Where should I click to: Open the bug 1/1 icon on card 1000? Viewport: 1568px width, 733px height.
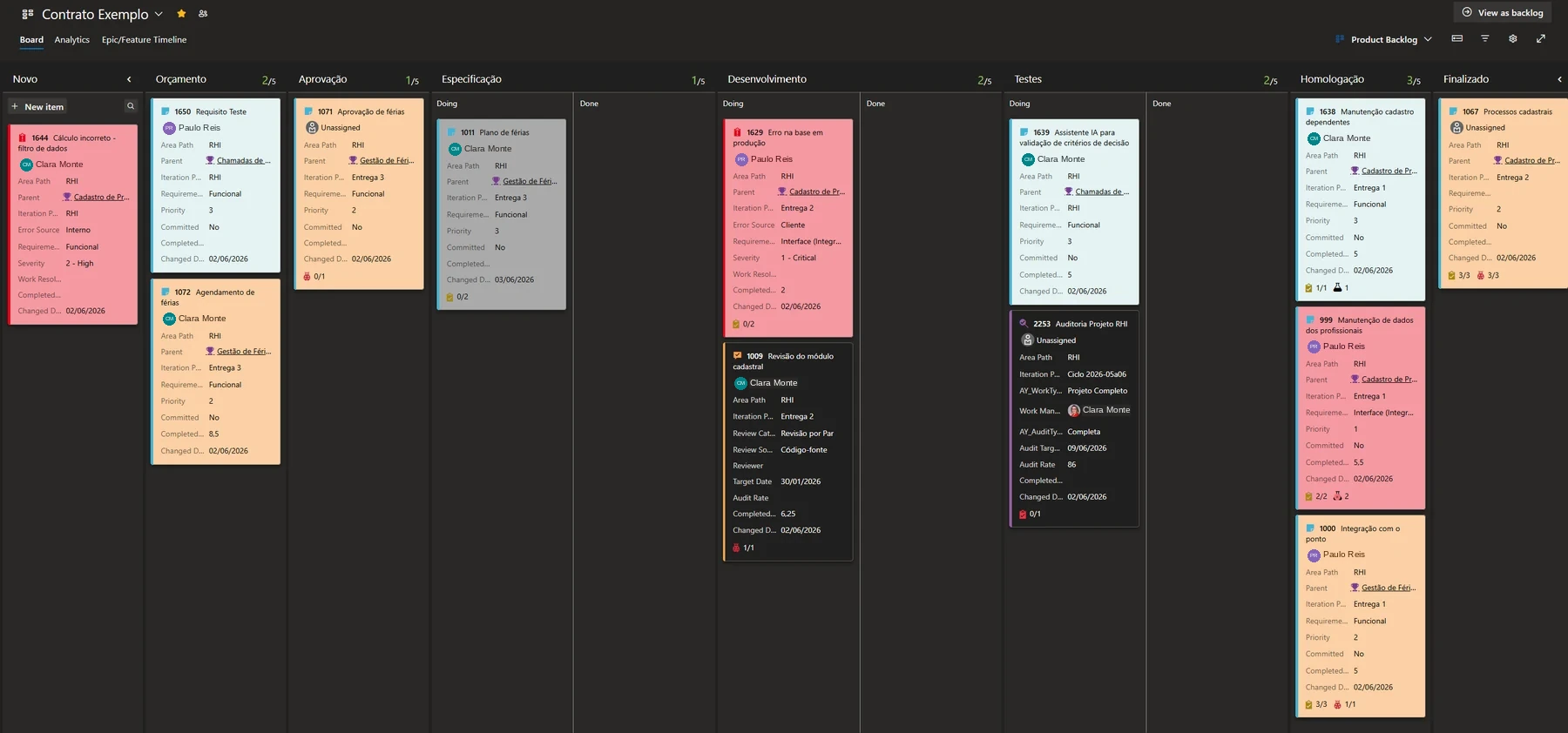tap(1344, 704)
